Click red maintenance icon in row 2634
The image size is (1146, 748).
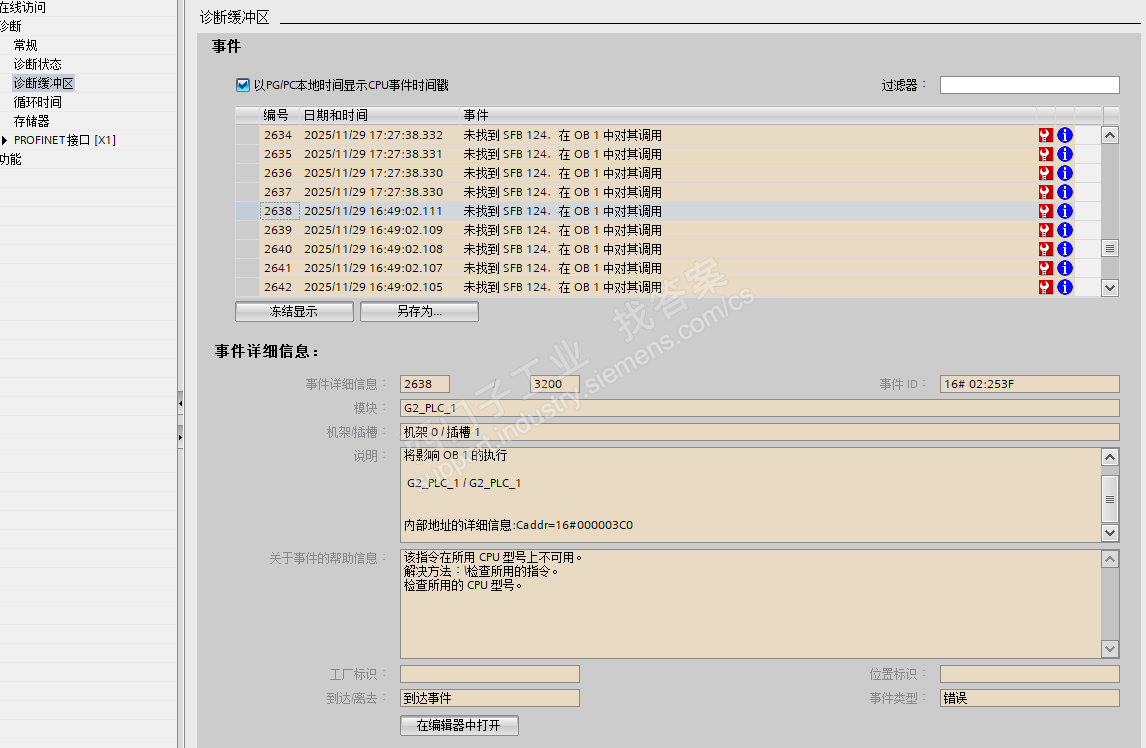(1046, 135)
